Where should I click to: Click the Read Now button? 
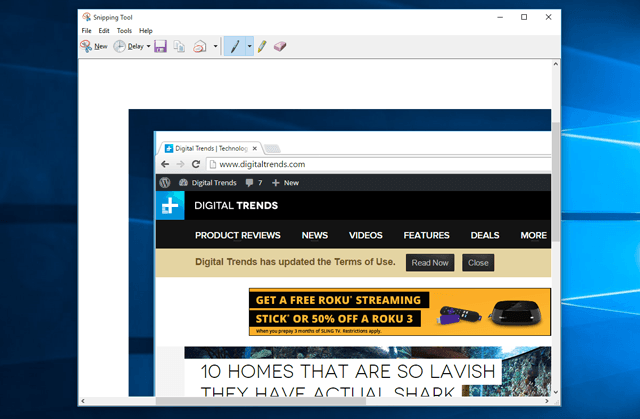pos(430,263)
